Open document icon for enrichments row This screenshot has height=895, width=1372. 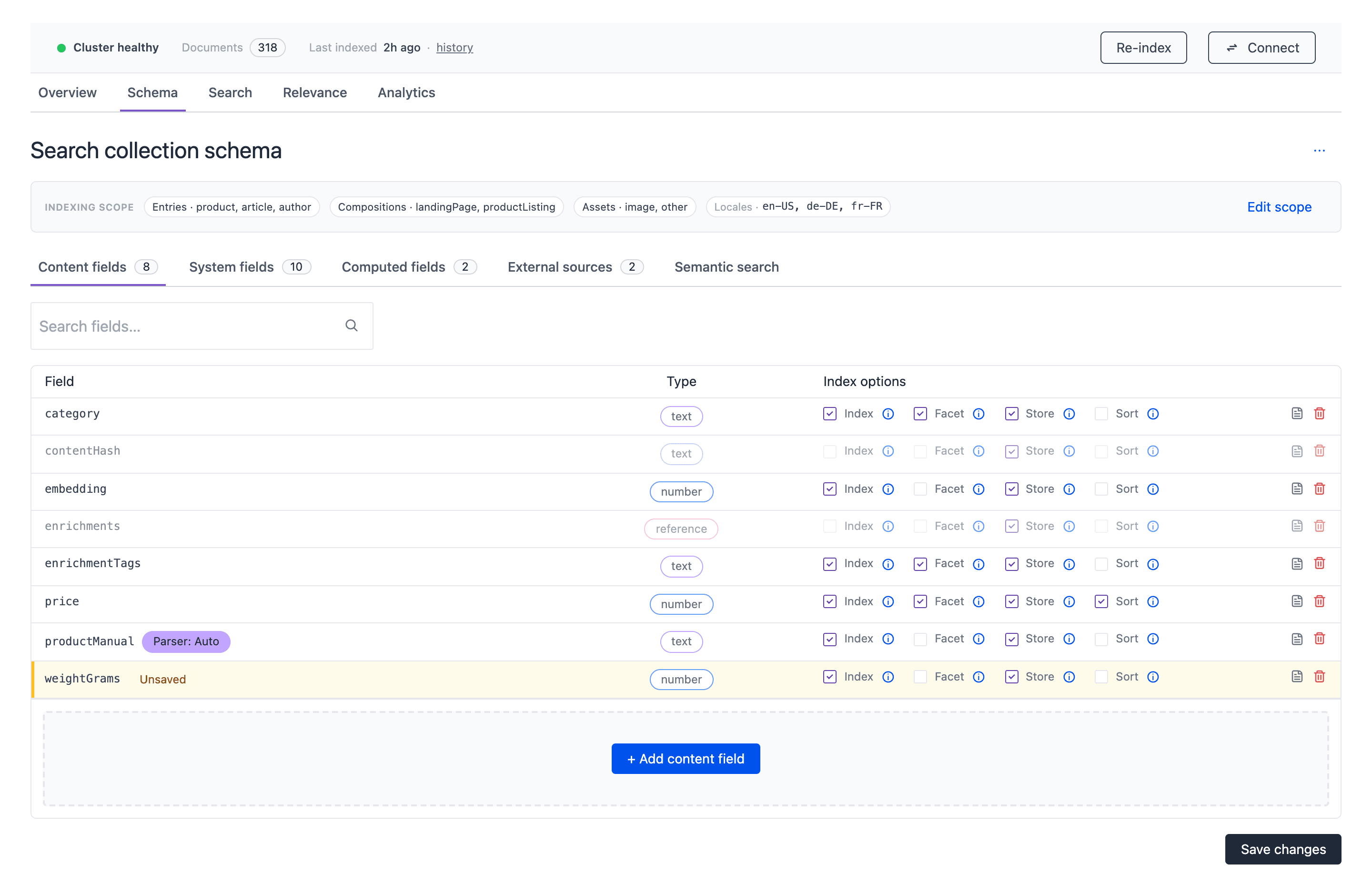(x=1297, y=526)
